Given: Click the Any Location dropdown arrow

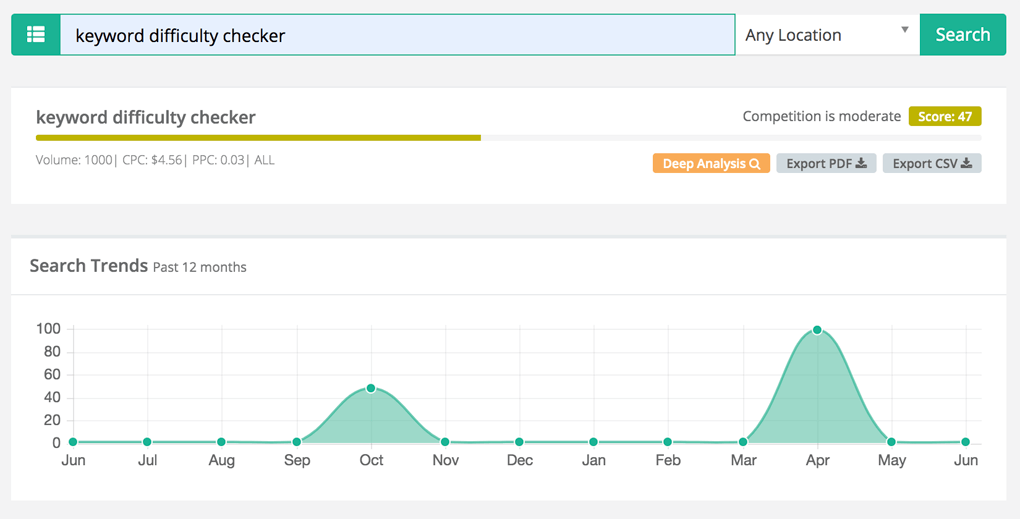Looking at the screenshot, I should click(x=905, y=30).
